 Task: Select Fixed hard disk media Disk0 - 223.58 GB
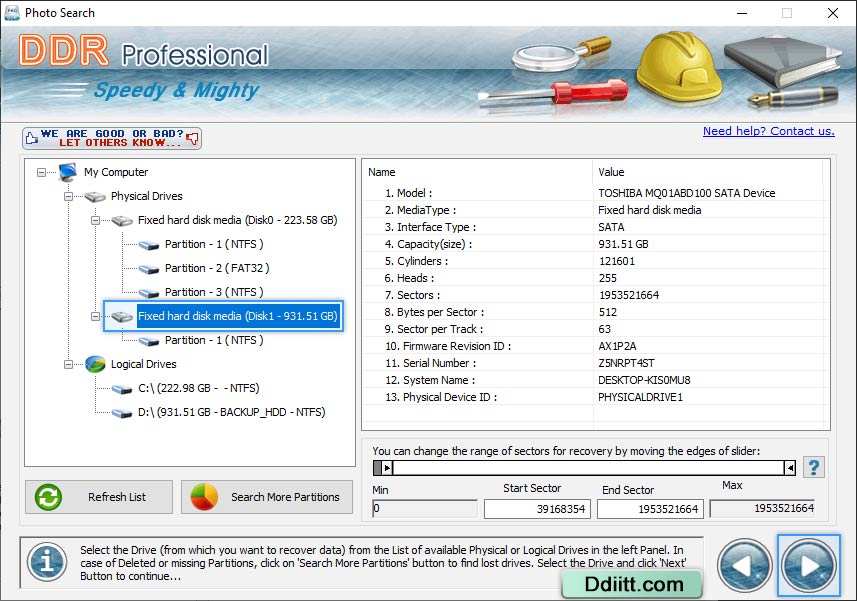point(237,220)
